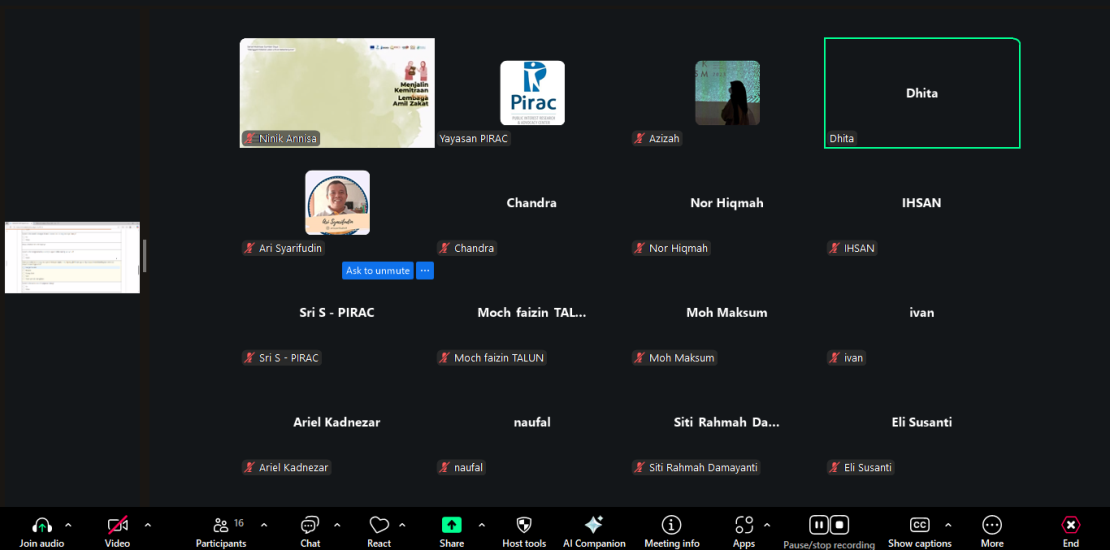Click the red End meeting button
1110x550 pixels.
1071,525
